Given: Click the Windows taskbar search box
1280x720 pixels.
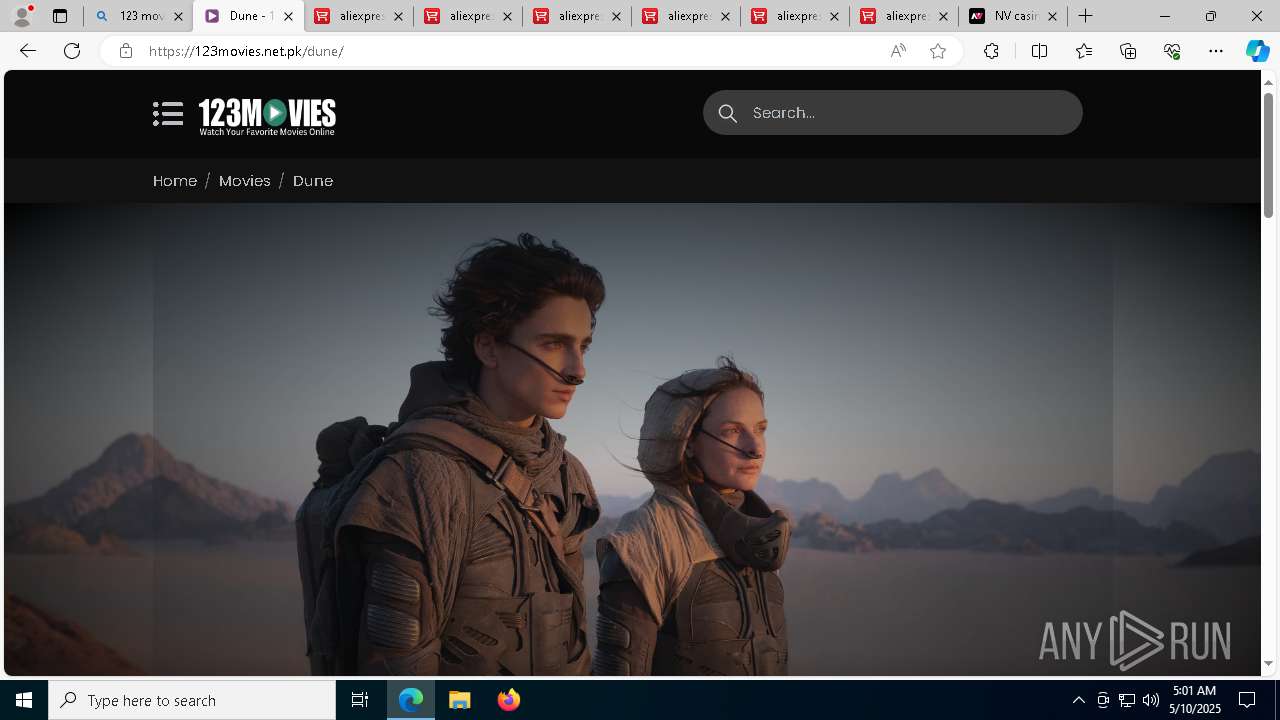Looking at the screenshot, I should [x=192, y=700].
